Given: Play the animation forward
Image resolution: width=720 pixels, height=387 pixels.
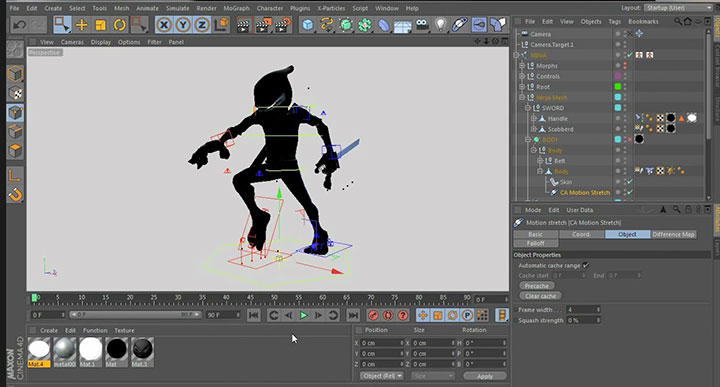Looking at the screenshot, I should [x=304, y=315].
